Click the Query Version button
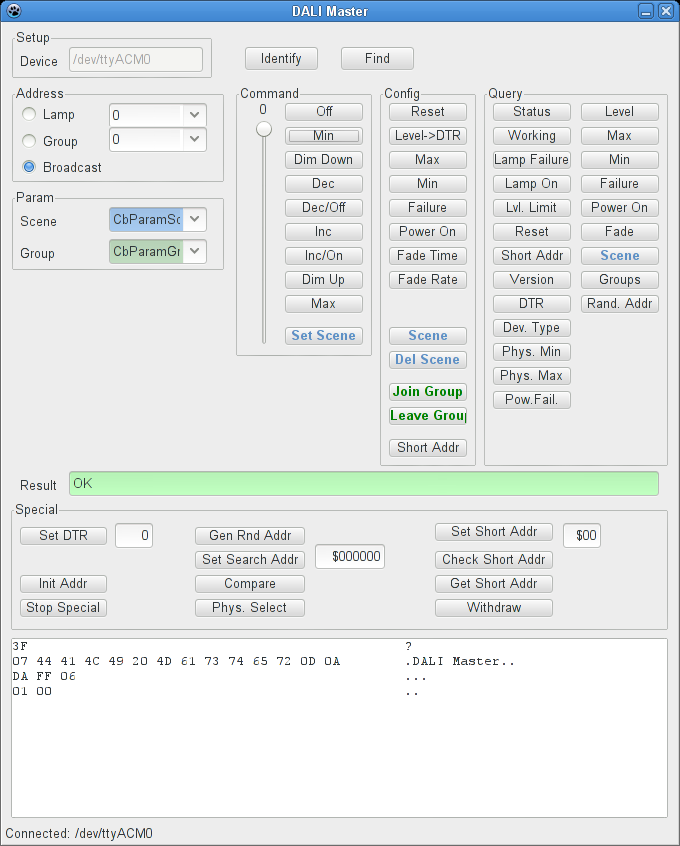Viewport: 680px width, 846px height. point(532,279)
